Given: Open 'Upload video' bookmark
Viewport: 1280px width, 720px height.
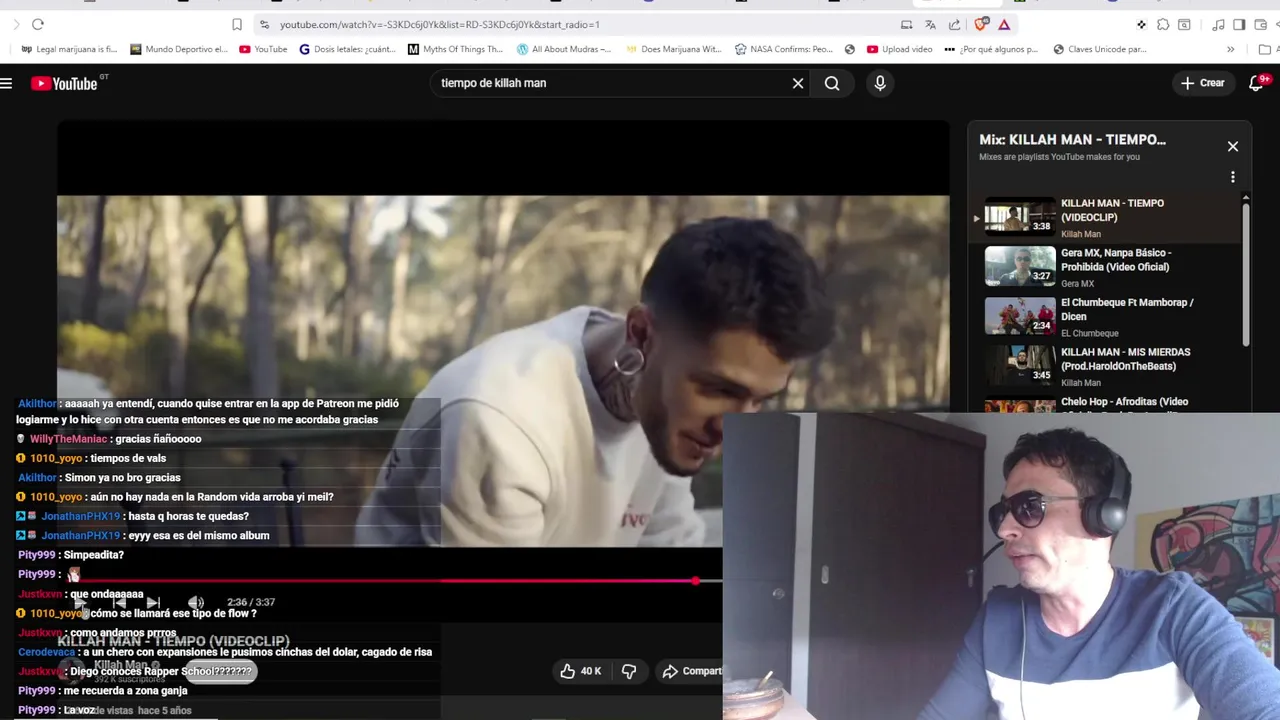Looking at the screenshot, I should pyautogui.click(x=900, y=49).
